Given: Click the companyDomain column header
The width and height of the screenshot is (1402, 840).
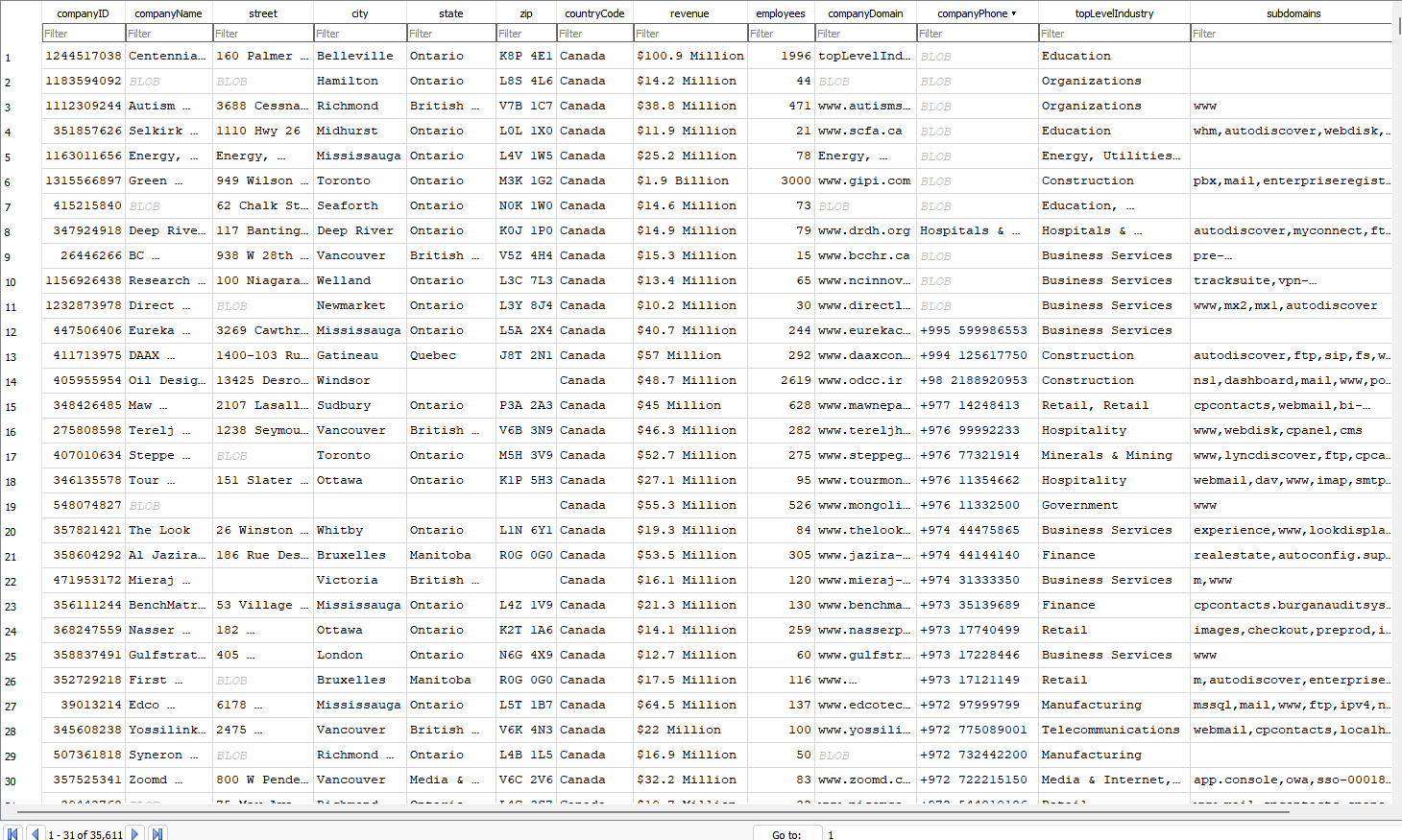Looking at the screenshot, I should [x=865, y=13].
